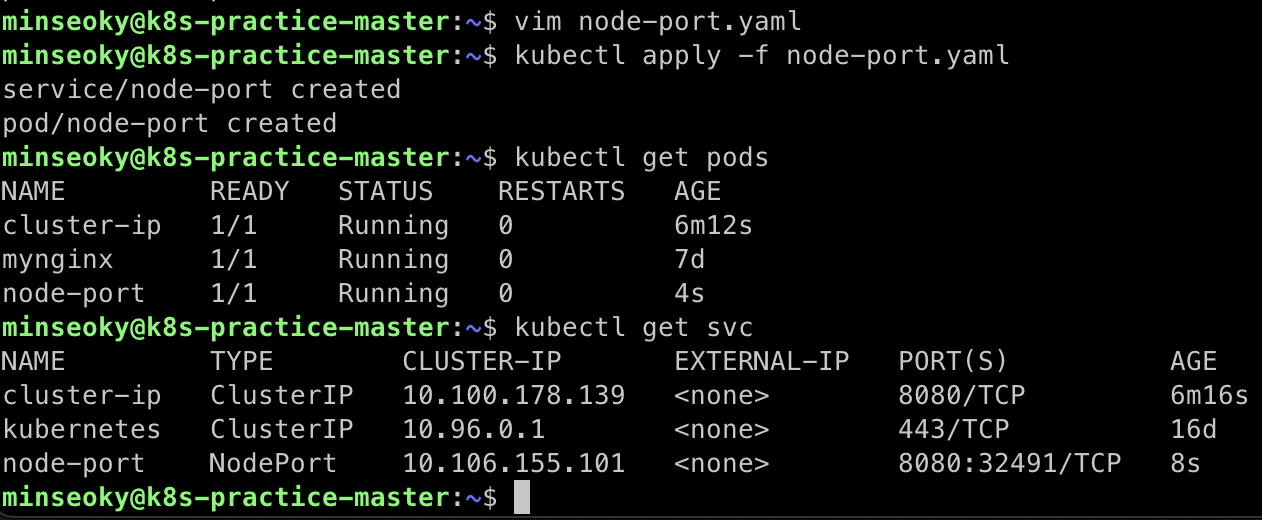
Task: Click the kubernetes service name
Action: pyautogui.click(x=82, y=429)
